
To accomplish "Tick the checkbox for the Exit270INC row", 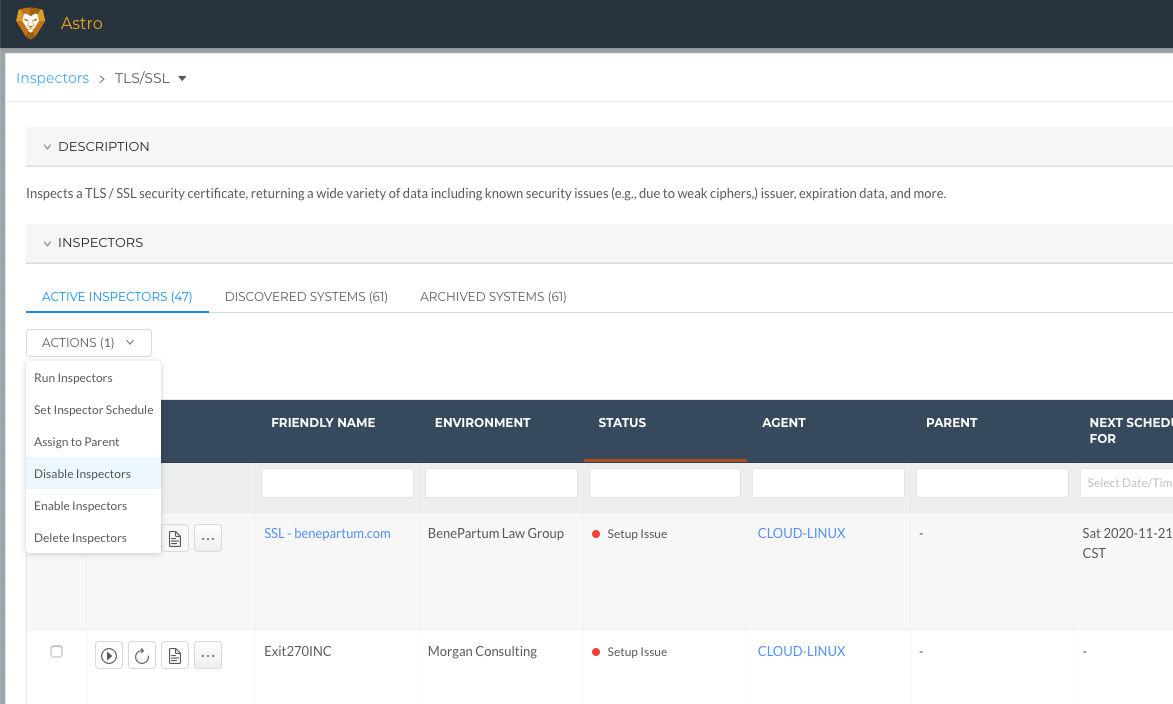I will tap(56, 651).
